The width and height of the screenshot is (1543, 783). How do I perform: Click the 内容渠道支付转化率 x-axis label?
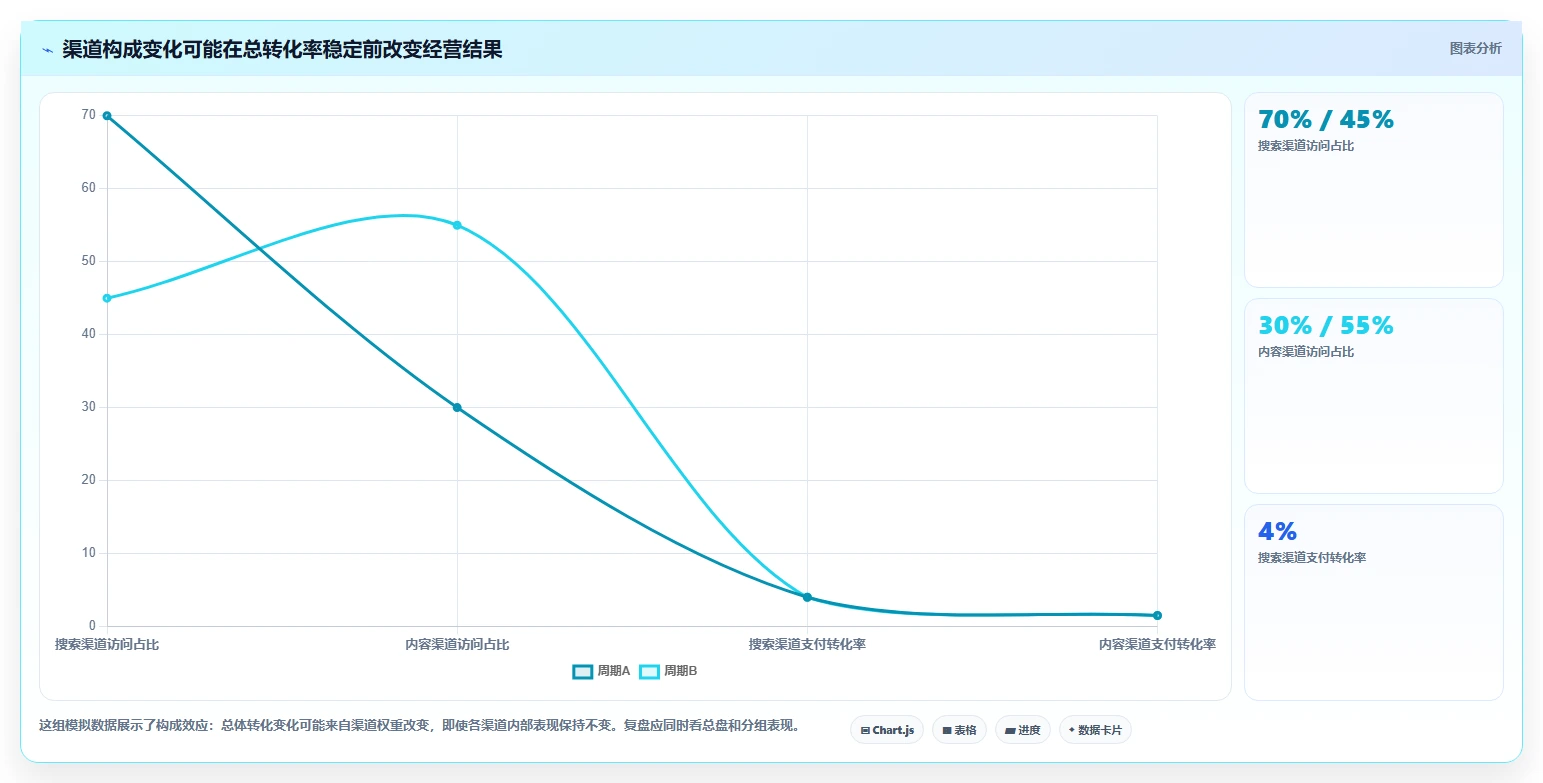pos(1157,644)
